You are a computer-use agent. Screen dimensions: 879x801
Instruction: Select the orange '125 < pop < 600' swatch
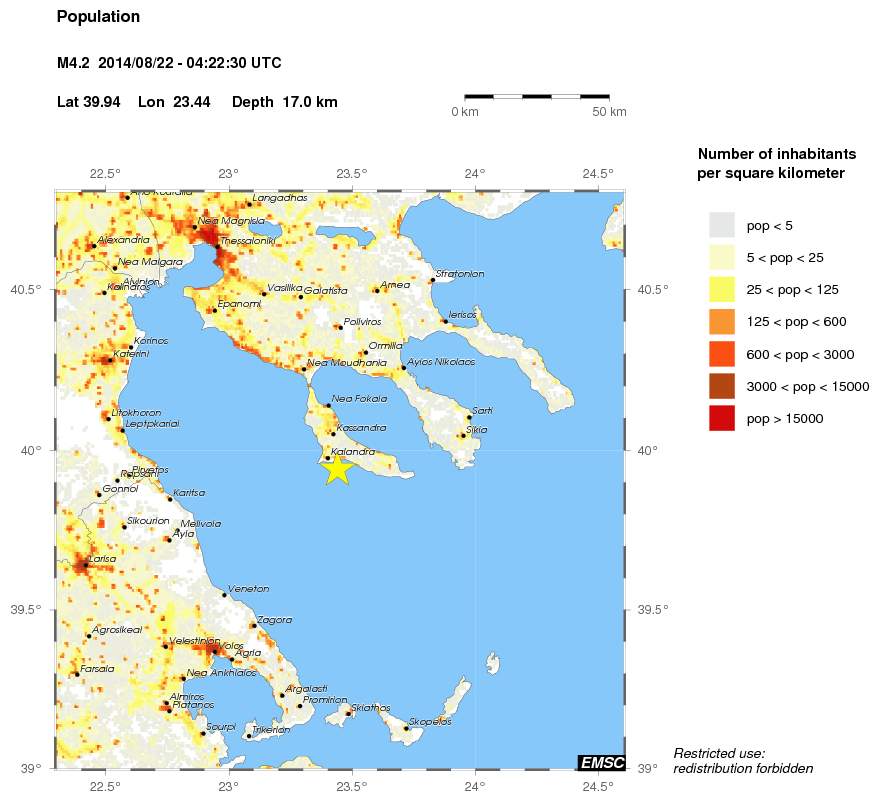tap(721, 322)
